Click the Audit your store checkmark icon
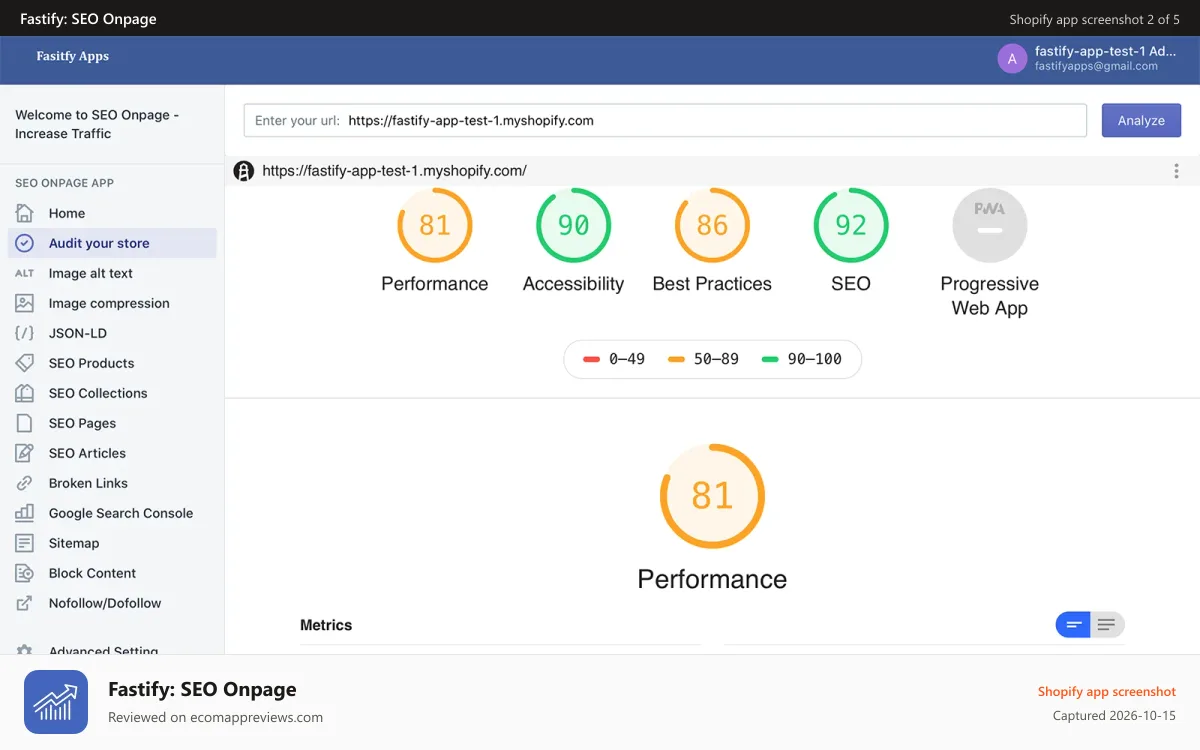 pos(25,243)
